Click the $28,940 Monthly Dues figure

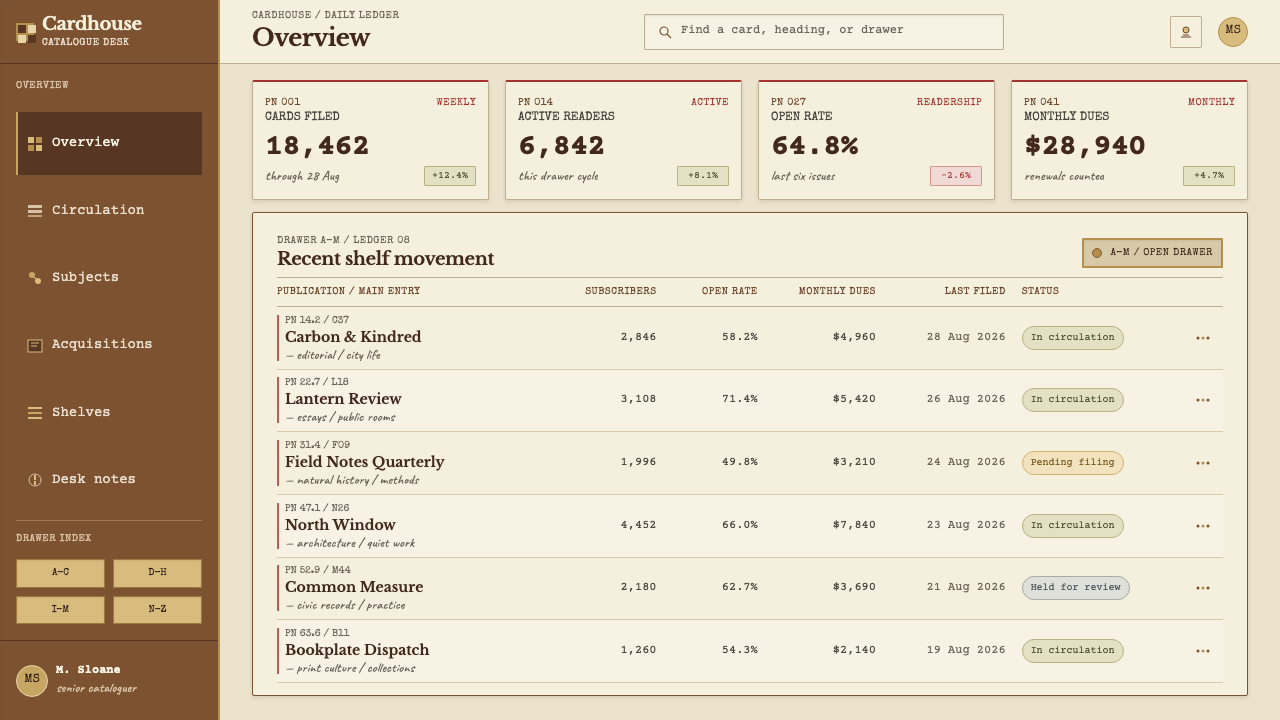[x=1085, y=146]
